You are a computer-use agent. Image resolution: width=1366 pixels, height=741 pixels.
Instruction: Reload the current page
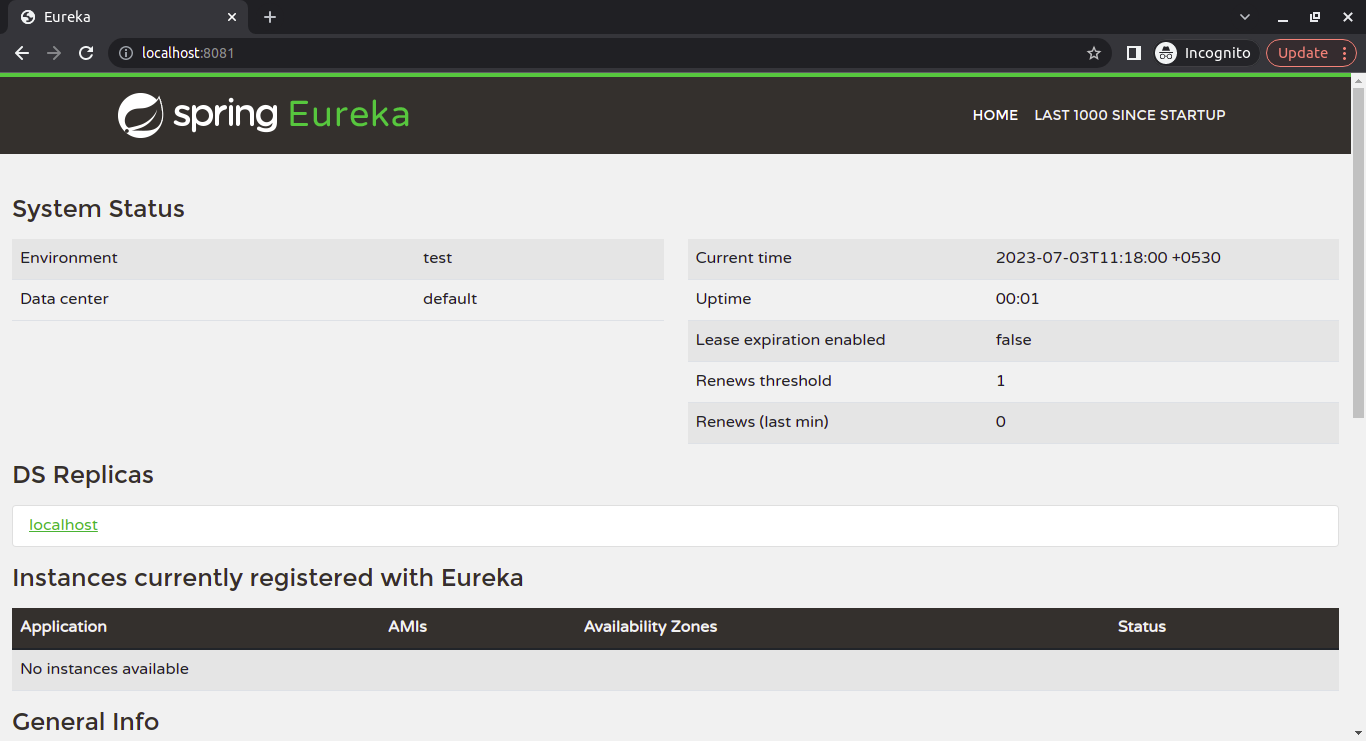point(86,52)
